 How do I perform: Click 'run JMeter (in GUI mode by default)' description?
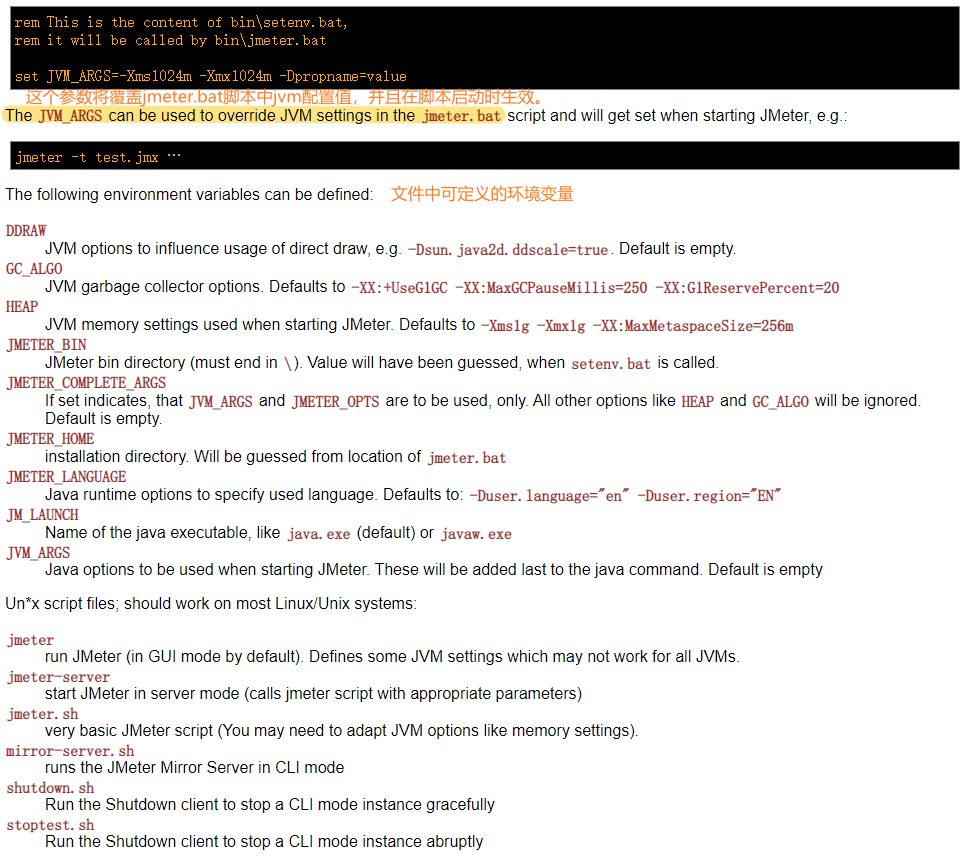(x=392, y=657)
